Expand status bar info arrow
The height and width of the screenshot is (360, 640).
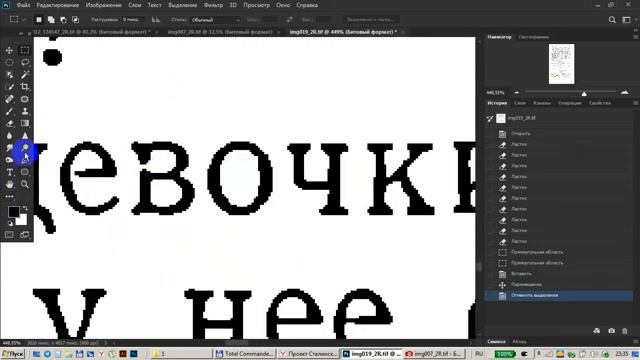106,343
